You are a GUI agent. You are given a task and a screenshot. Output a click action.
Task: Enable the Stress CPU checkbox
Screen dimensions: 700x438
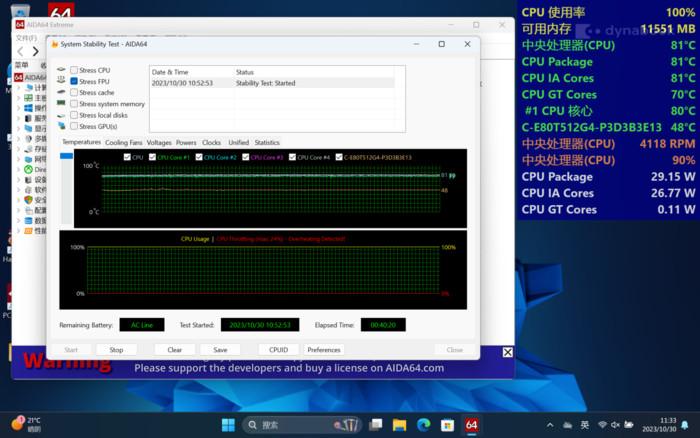[x=74, y=70]
